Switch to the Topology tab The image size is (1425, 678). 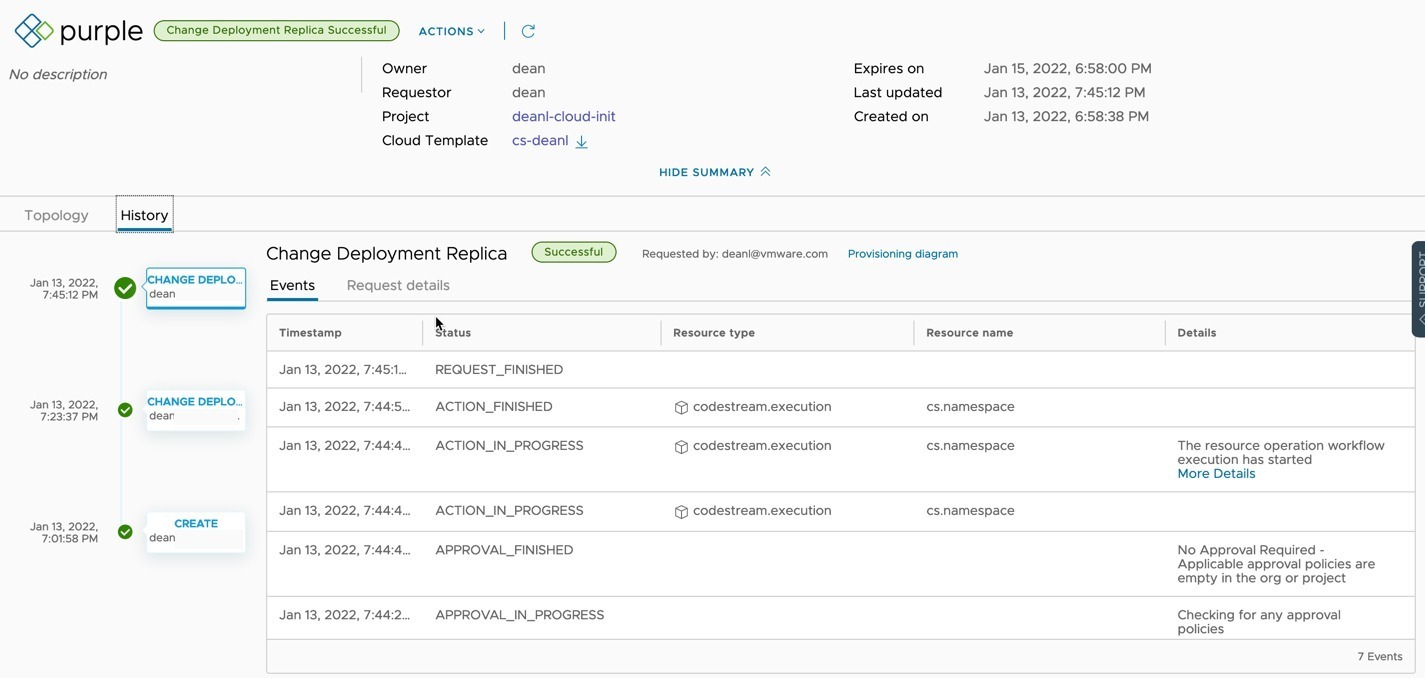56,215
